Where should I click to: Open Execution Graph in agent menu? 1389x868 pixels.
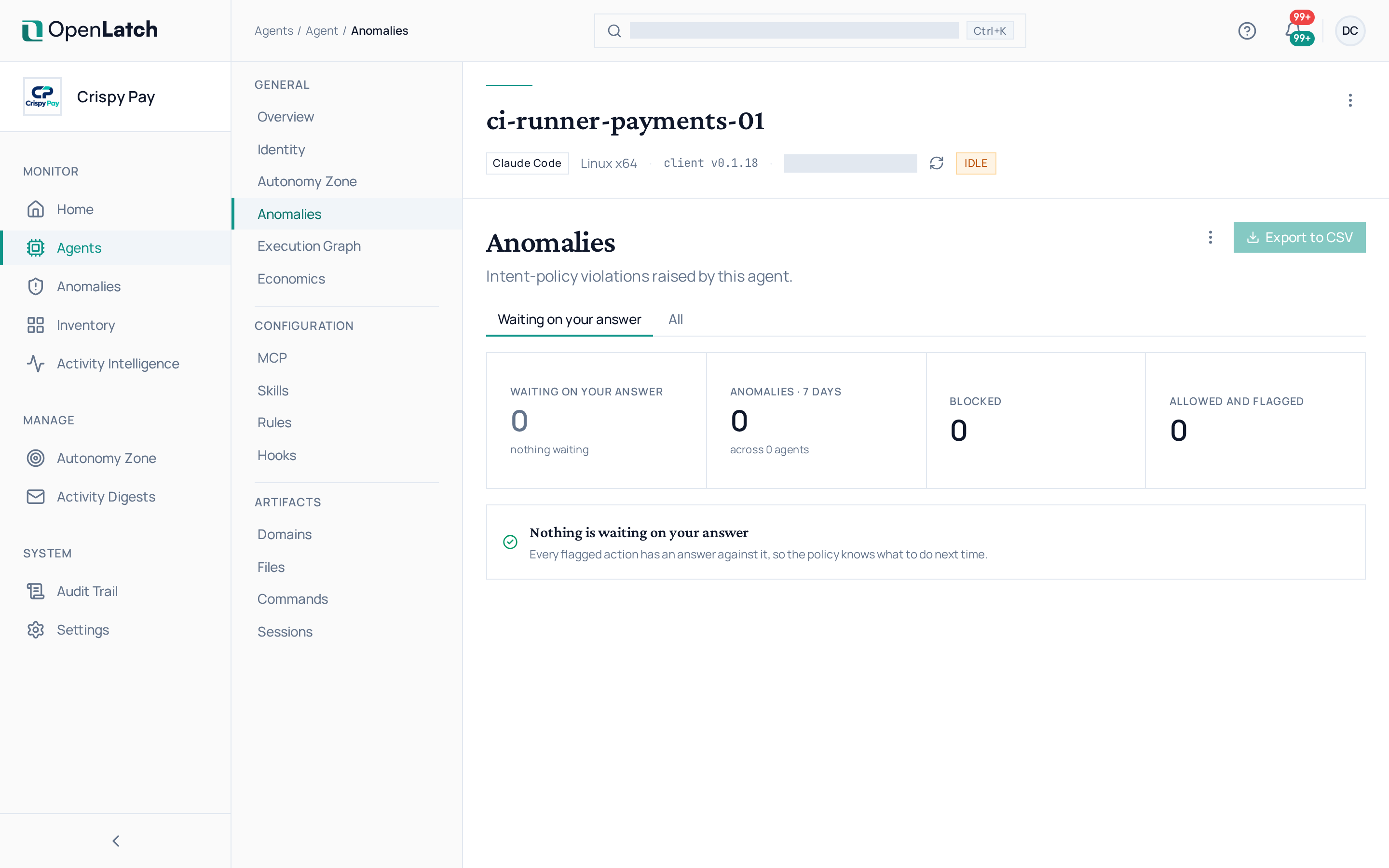[x=347, y=246]
